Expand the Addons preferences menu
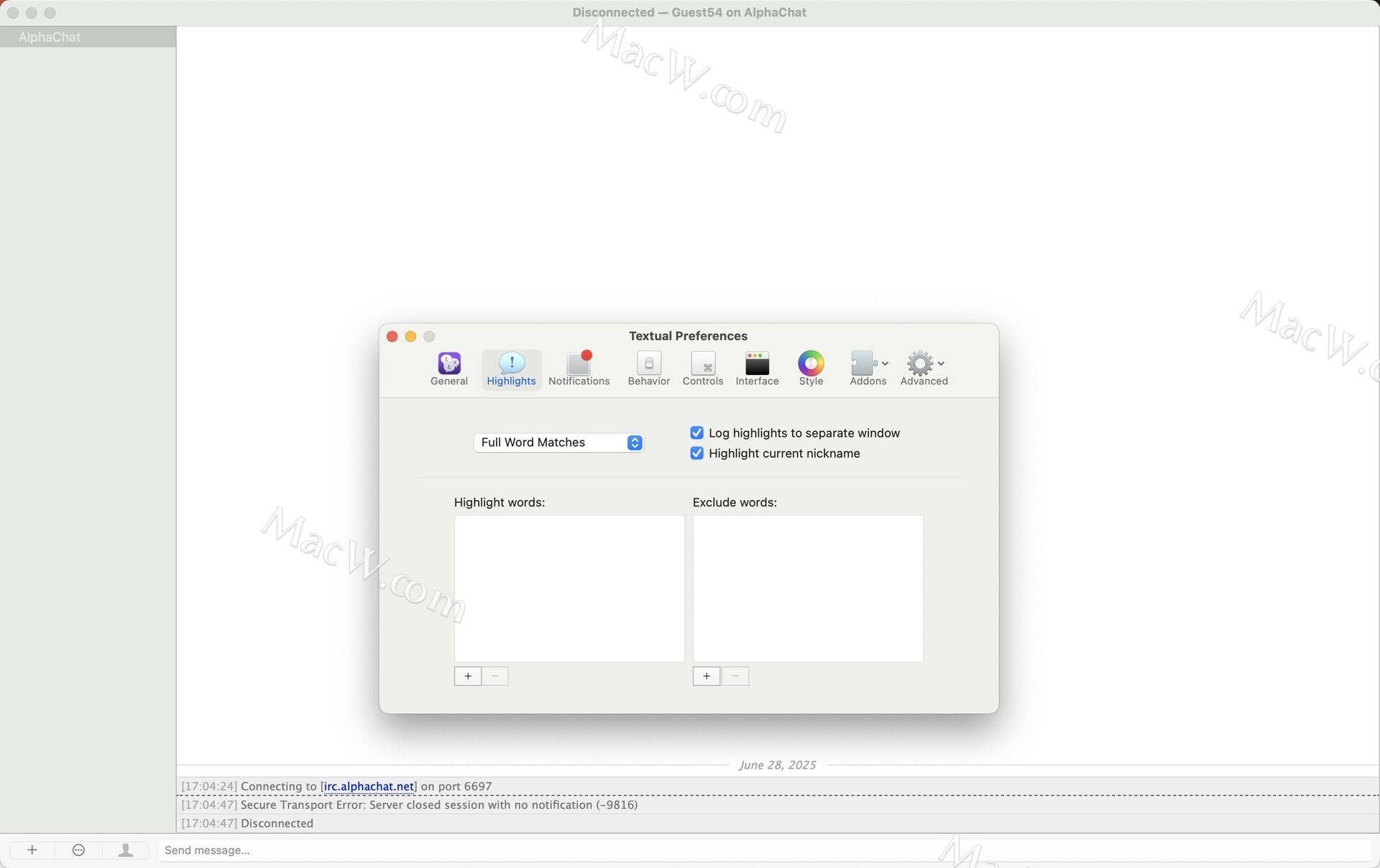Viewport: 1380px width, 868px height. [868, 369]
